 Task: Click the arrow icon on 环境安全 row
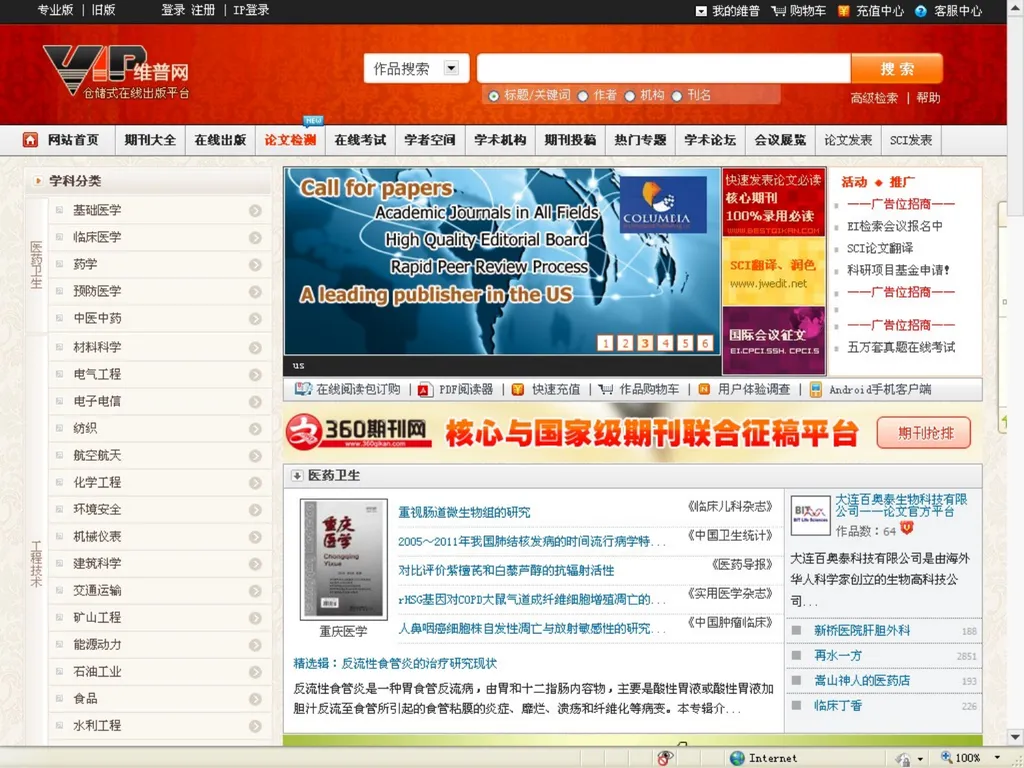point(255,509)
